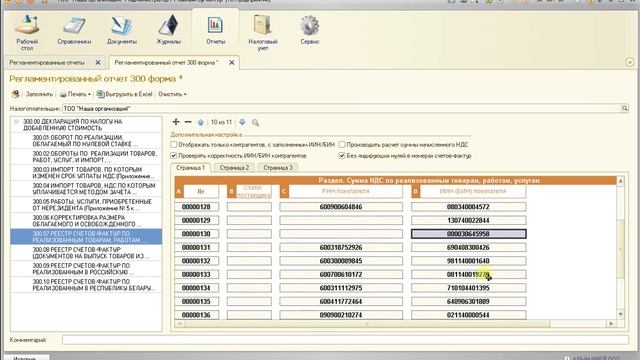
Task: Select 300.02 Обороты по реализации товаров item
Action: tap(86, 157)
